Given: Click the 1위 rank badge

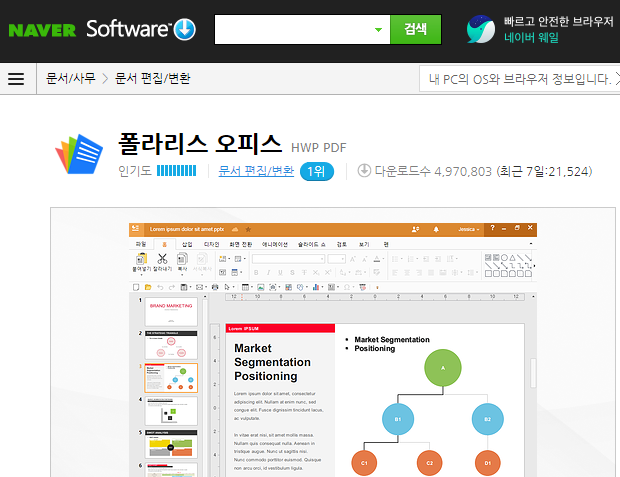Looking at the screenshot, I should (317, 171).
